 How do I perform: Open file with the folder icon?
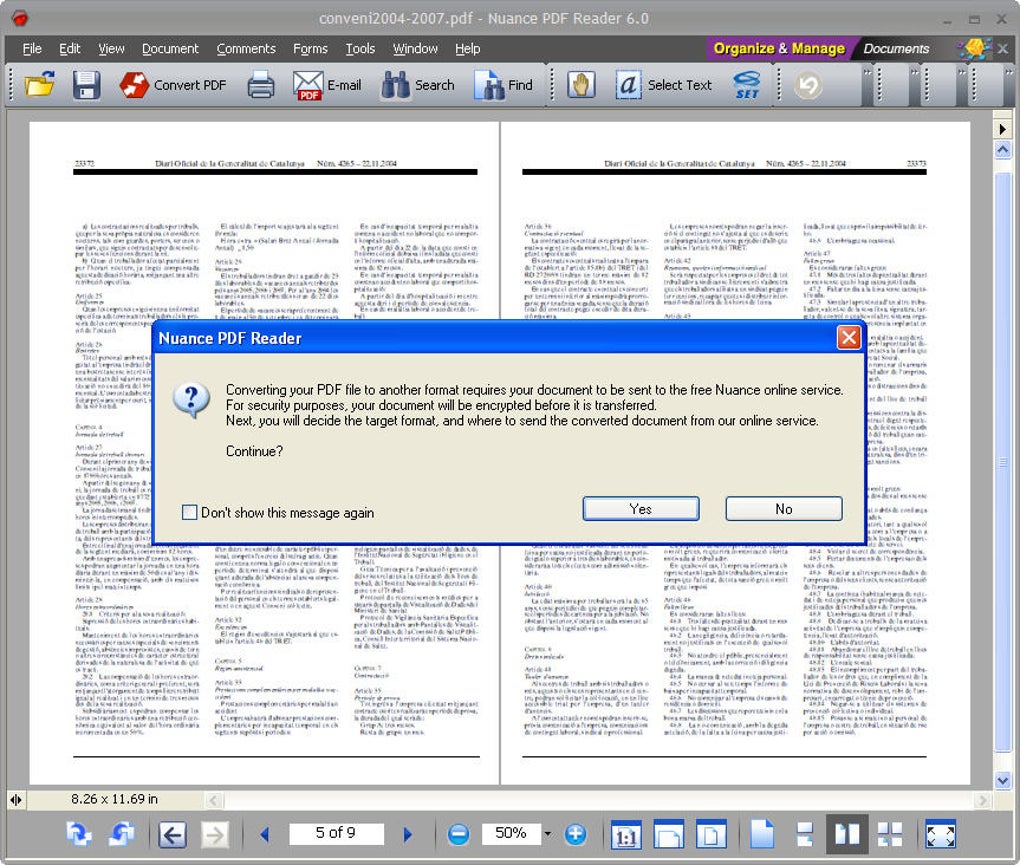pos(40,85)
